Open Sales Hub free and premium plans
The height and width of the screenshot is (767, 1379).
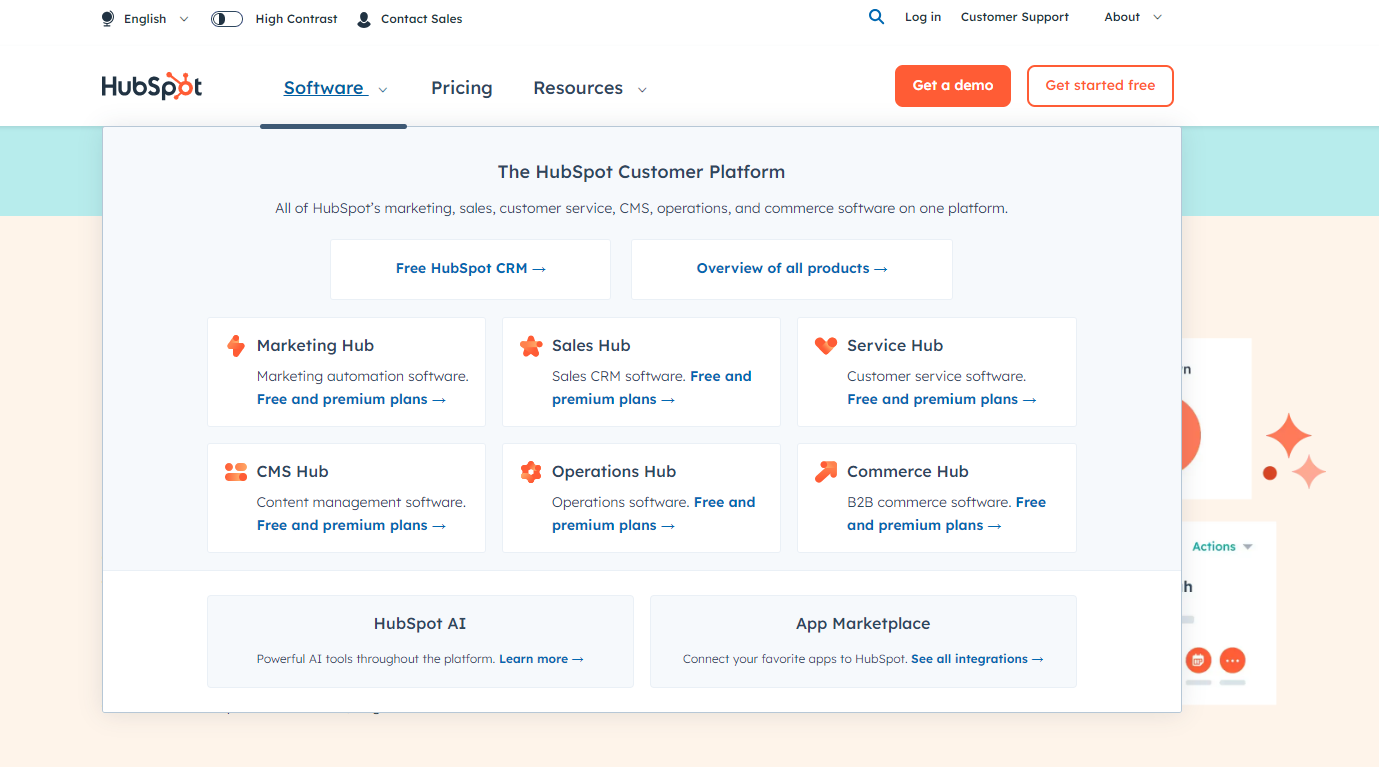click(x=652, y=388)
